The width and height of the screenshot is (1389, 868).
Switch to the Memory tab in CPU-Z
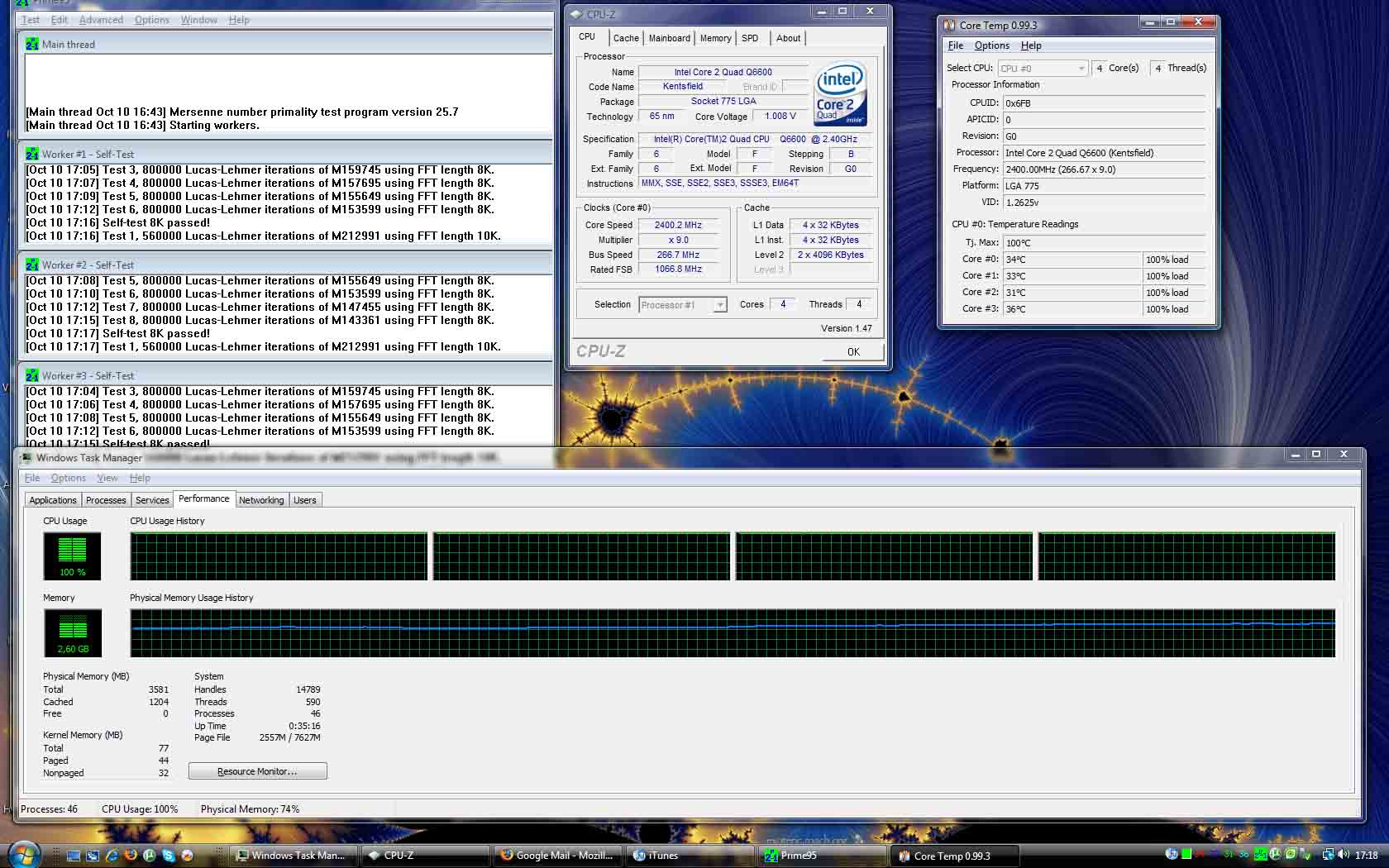[x=716, y=38]
